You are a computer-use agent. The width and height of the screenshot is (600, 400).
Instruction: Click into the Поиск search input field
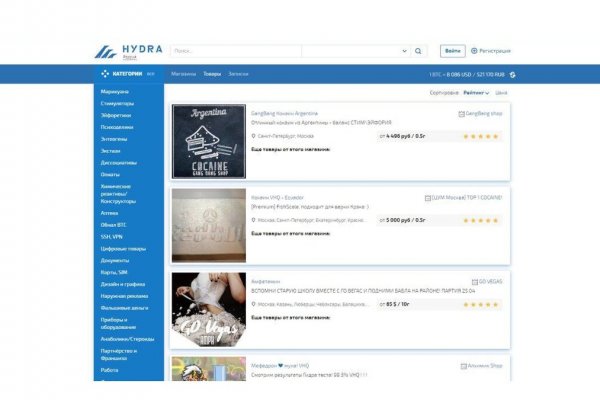point(285,51)
